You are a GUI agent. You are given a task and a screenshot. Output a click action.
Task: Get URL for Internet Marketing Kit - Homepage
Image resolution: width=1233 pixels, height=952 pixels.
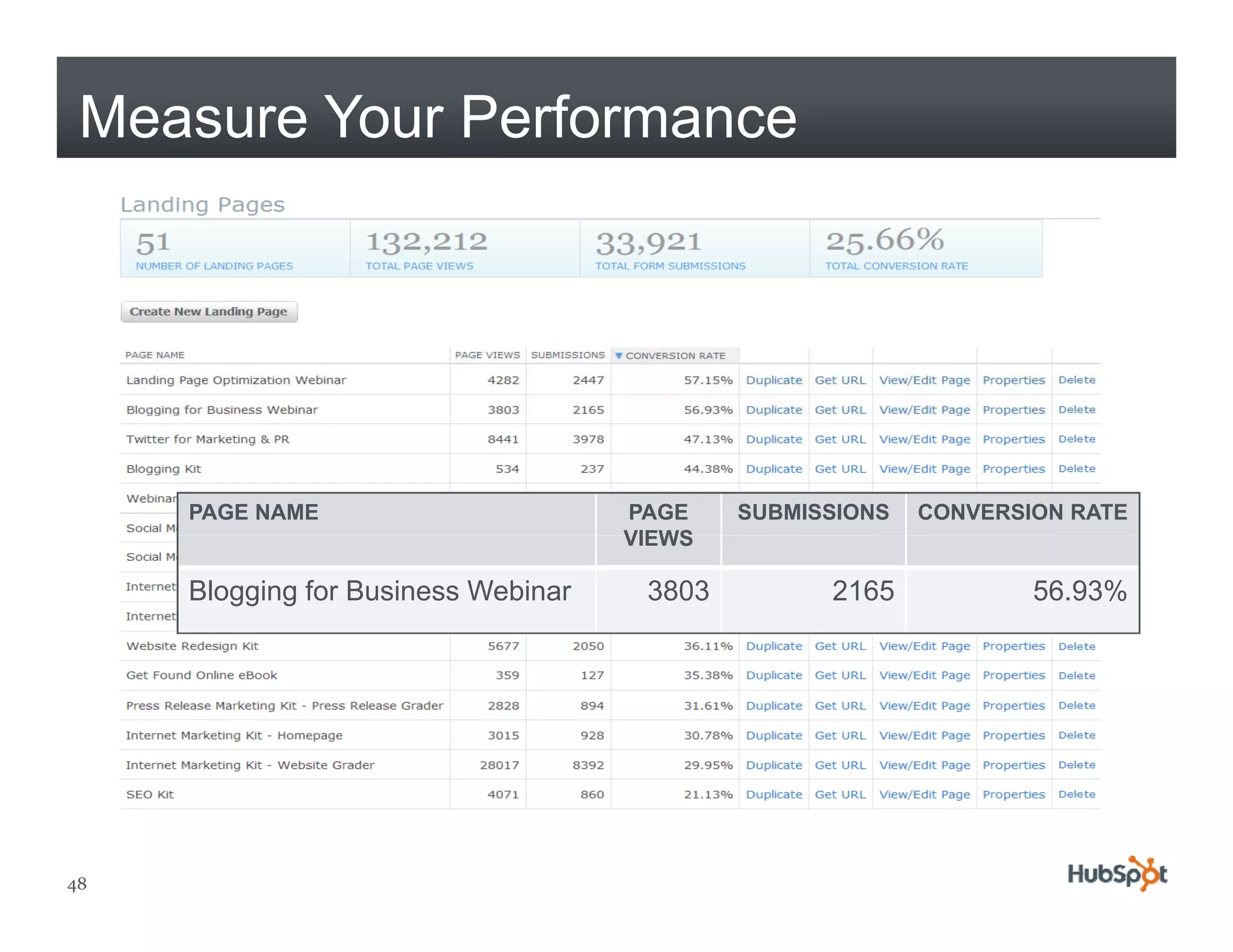click(840, 735)
